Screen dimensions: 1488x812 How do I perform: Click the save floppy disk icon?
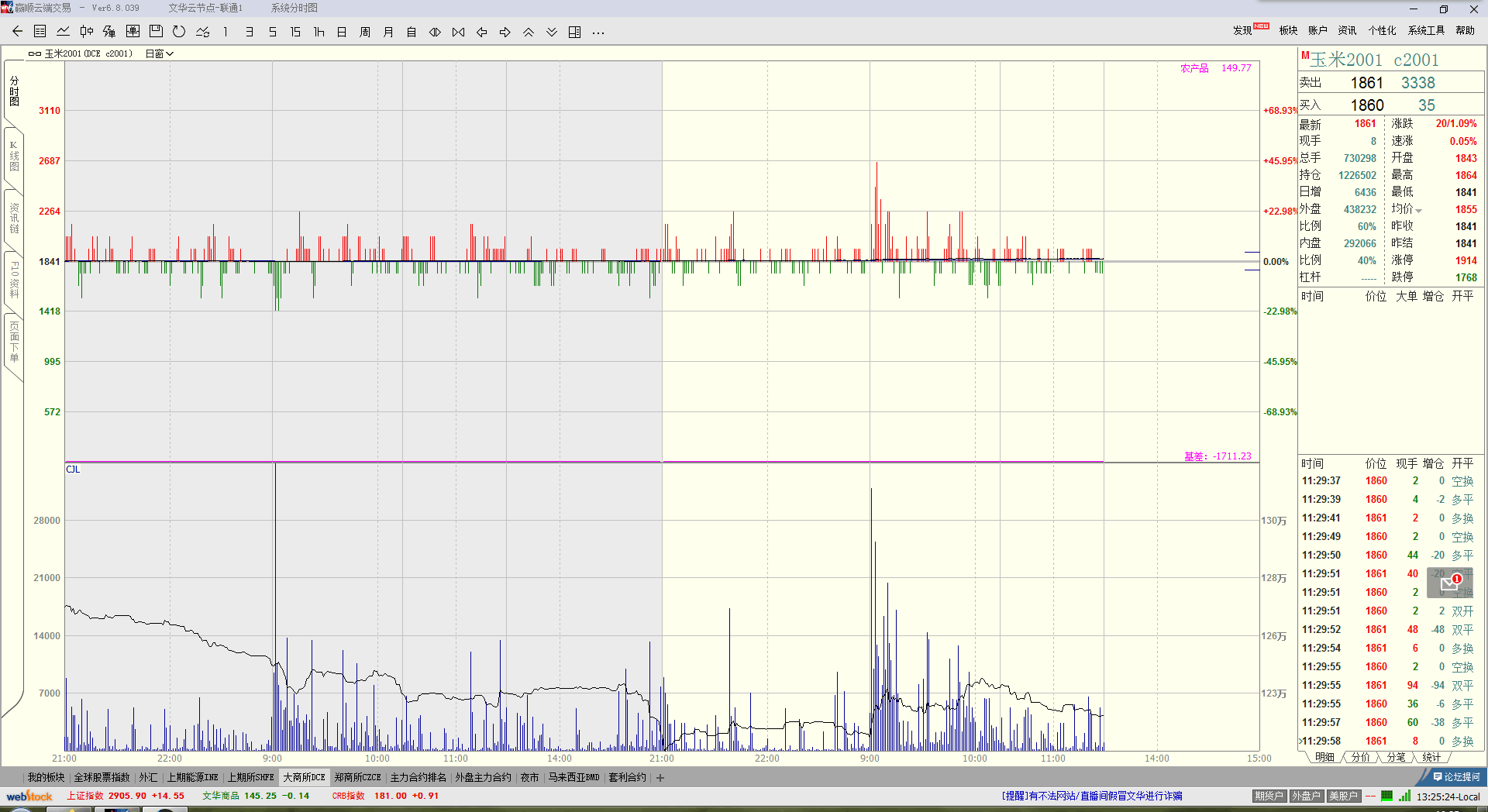(156, 32)
